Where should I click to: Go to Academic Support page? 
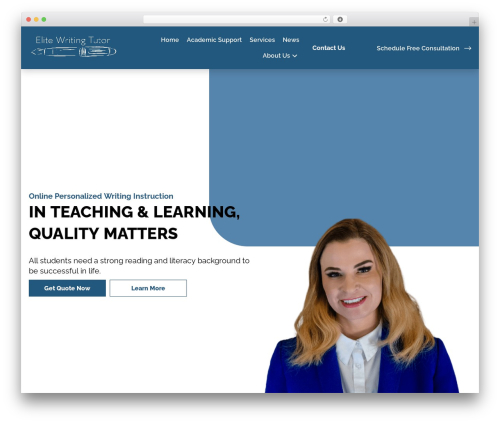(x=214, y=40)
